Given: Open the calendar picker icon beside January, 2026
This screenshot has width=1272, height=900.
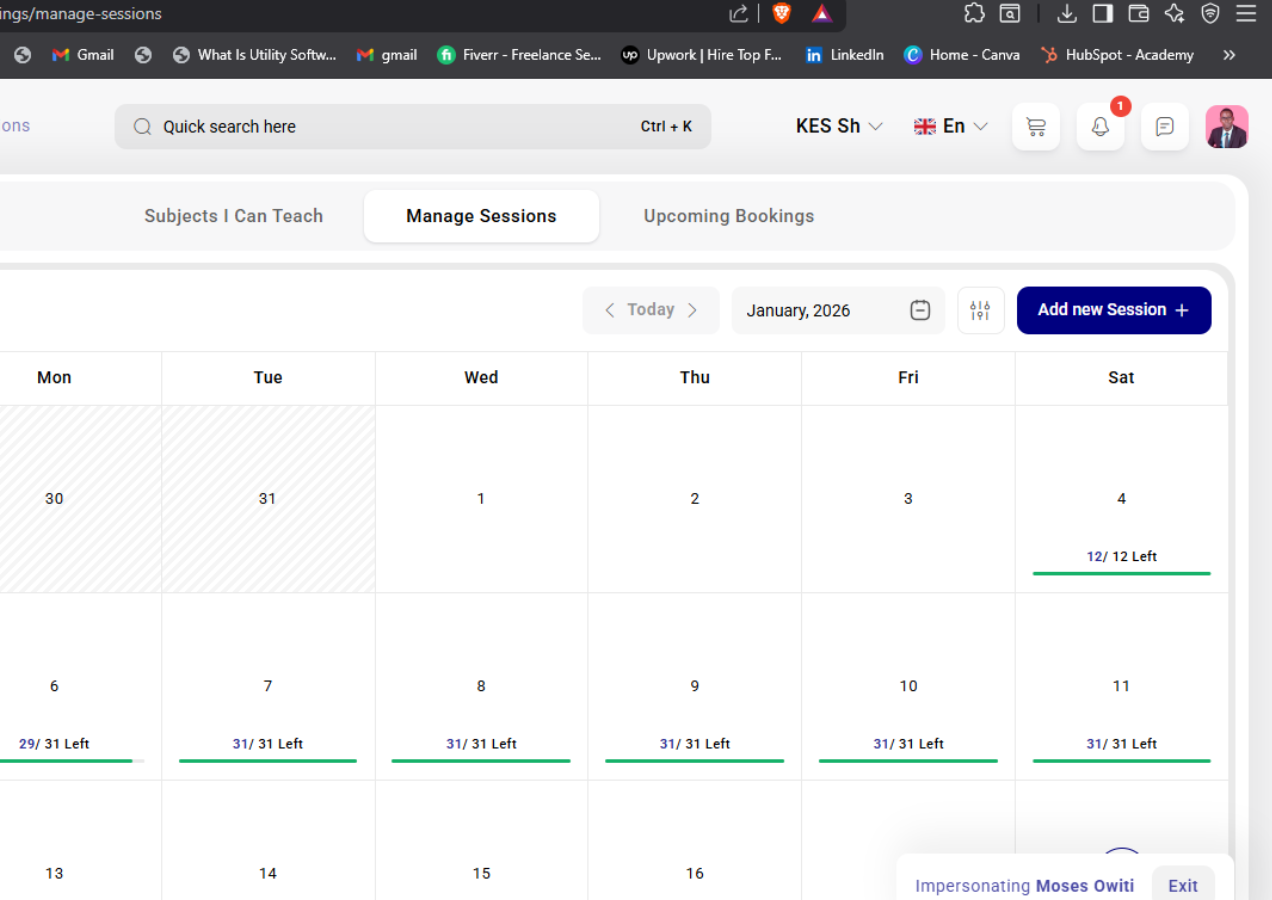Looking at the screenshot, I should tap(920, 310).
